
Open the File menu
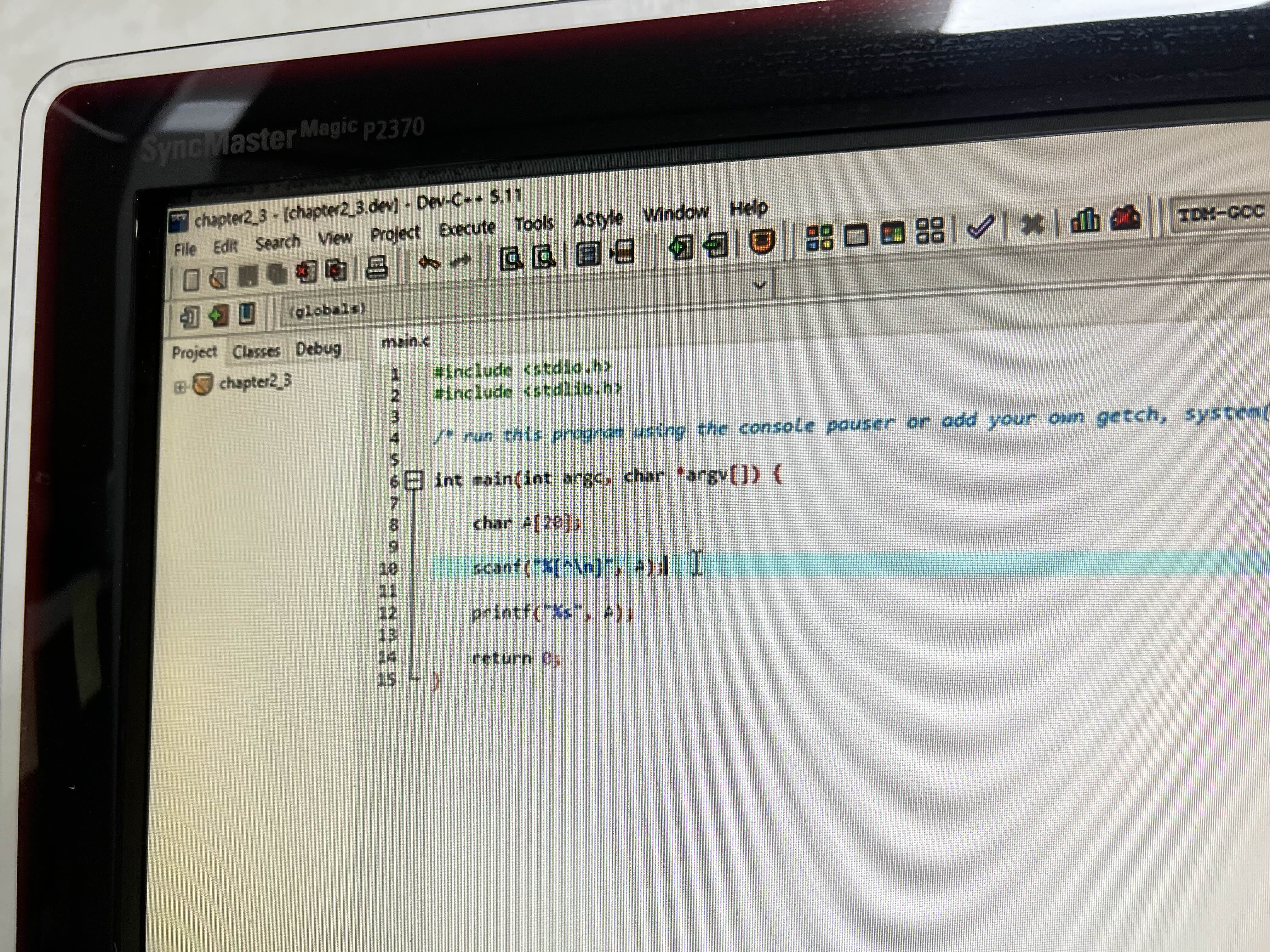tap(185, 249)
